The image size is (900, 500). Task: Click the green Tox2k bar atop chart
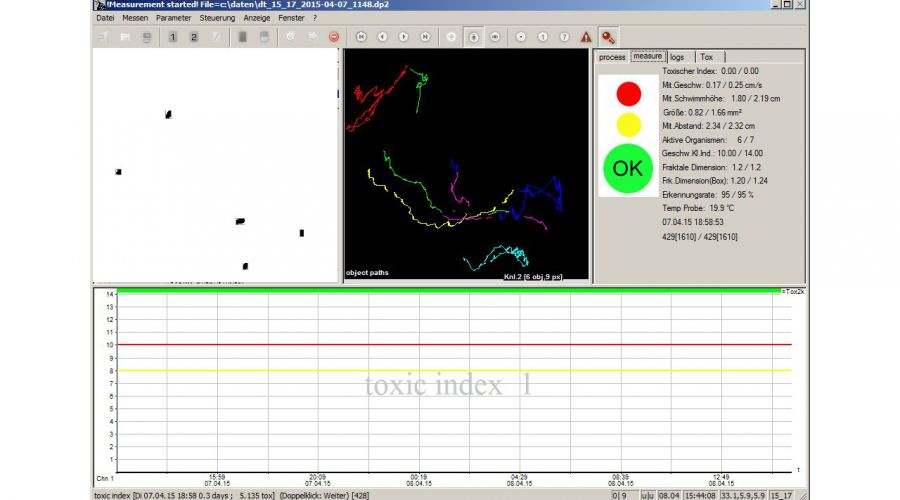pyautogui.click(x=449, y=291)
